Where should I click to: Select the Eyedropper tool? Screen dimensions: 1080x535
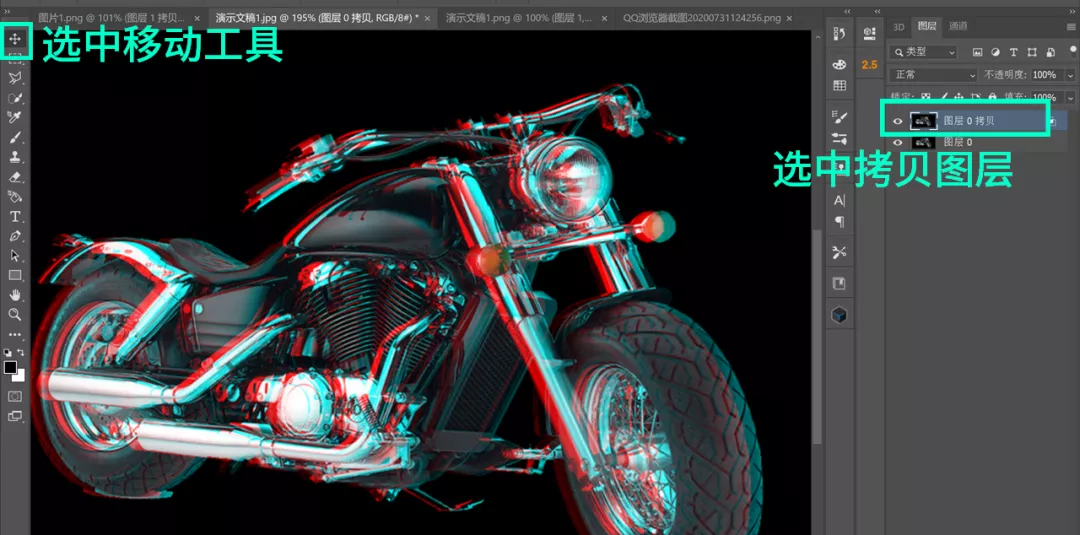(14, 116)
